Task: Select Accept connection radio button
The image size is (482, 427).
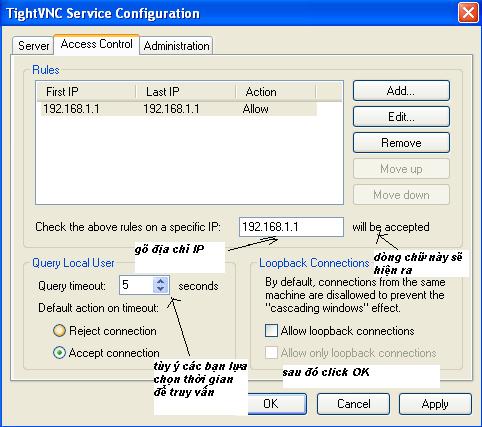Action: (59, 353)
